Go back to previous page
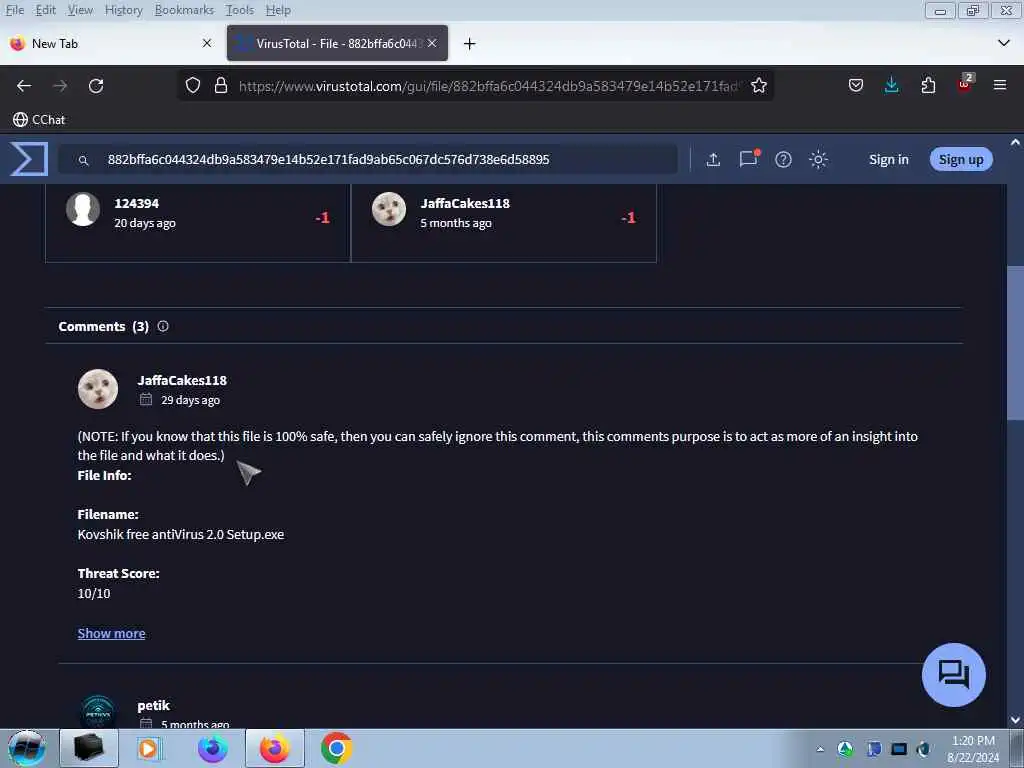1024x768 pixels. tap(24, 86)
